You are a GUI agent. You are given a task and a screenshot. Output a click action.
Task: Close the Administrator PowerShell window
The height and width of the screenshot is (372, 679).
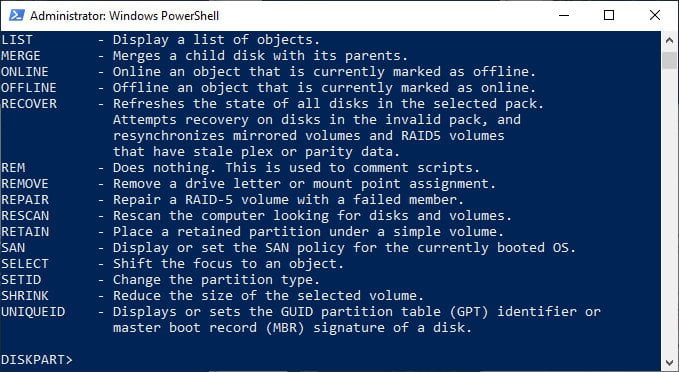pyautogui.click(x=654, y=16)
